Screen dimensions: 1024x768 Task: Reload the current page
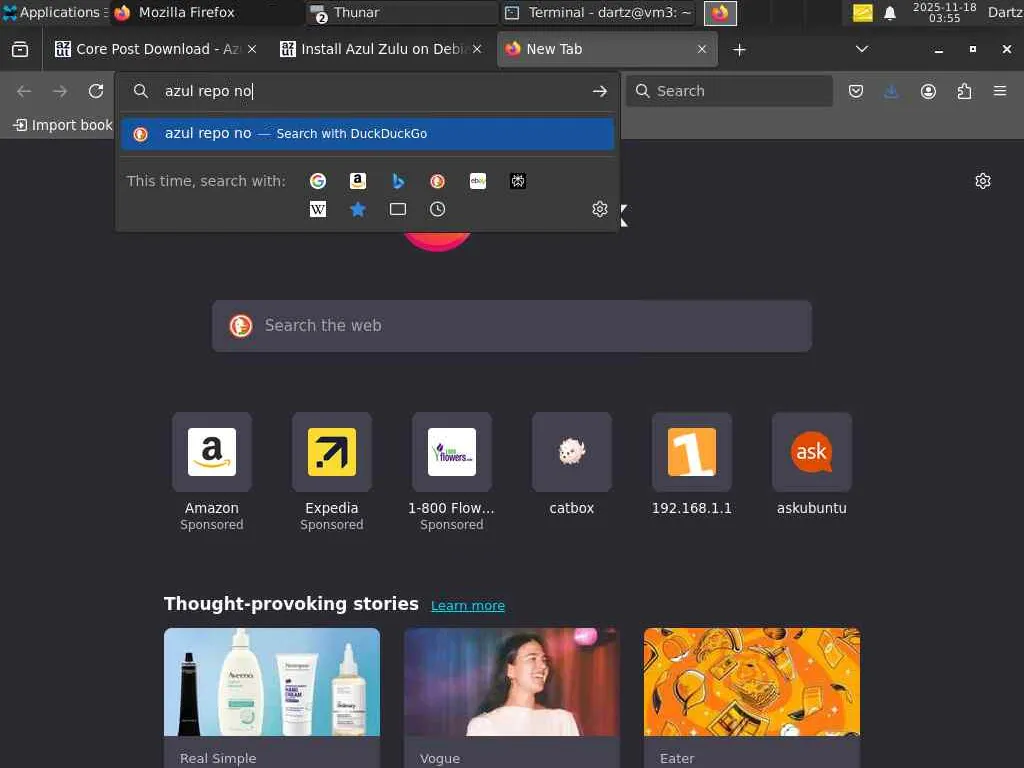tap(96, 91)
